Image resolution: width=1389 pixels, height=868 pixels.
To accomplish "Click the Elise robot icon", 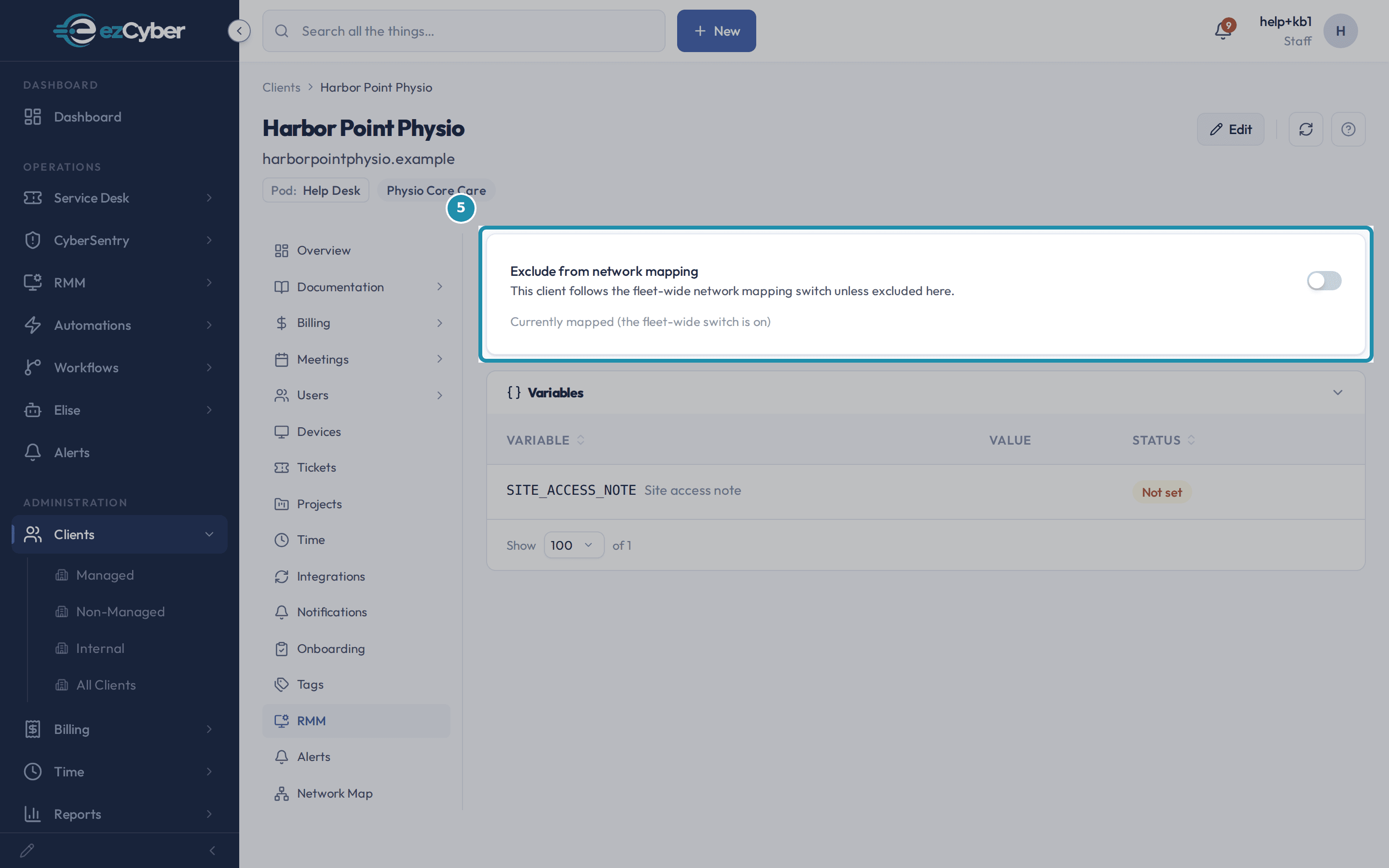I will (x=33, y=410).
